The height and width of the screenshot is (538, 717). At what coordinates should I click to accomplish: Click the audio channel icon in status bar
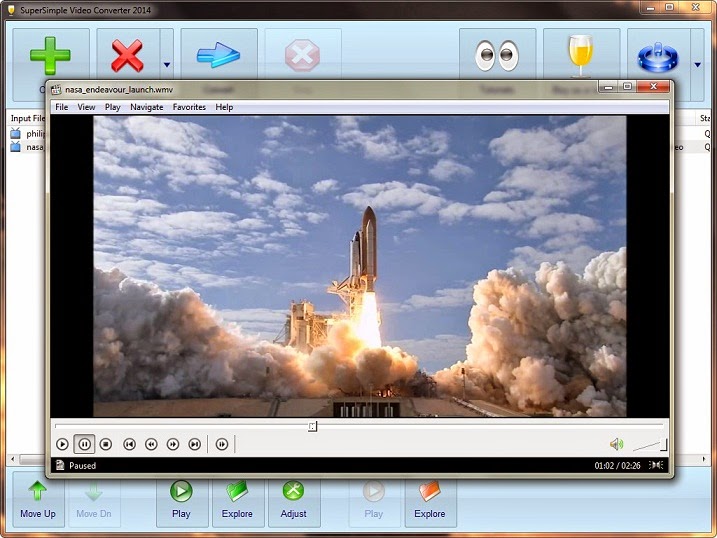656,465
